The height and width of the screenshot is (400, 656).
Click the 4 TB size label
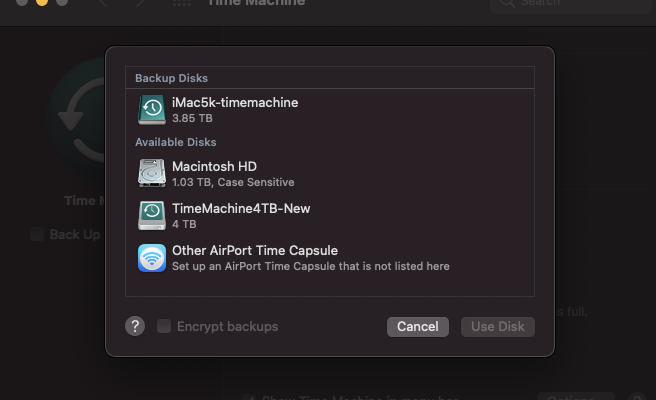click(x=184, y=224)
